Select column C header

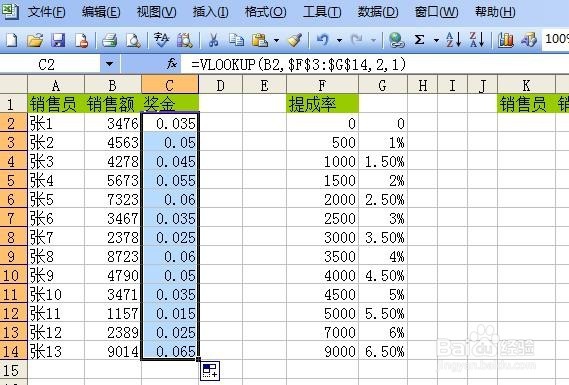170,84
